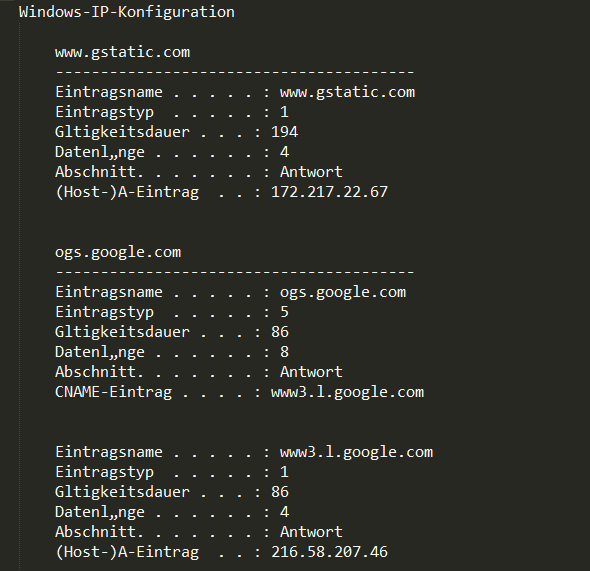Click the IP address 216.58.207.46
Viewport: 590px width, 571px height.
329,552
